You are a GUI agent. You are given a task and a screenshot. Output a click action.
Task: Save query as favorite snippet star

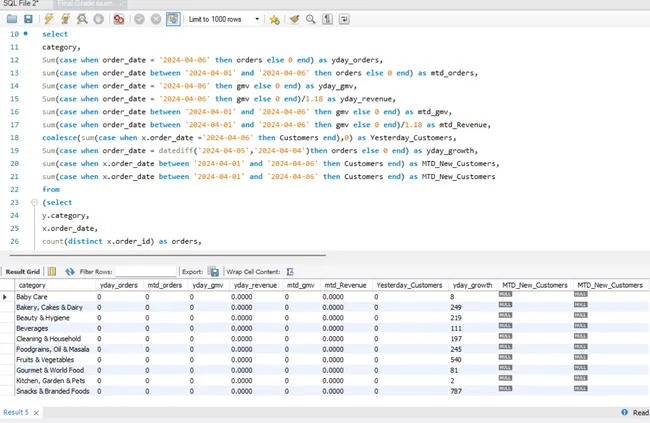[274, 19]
